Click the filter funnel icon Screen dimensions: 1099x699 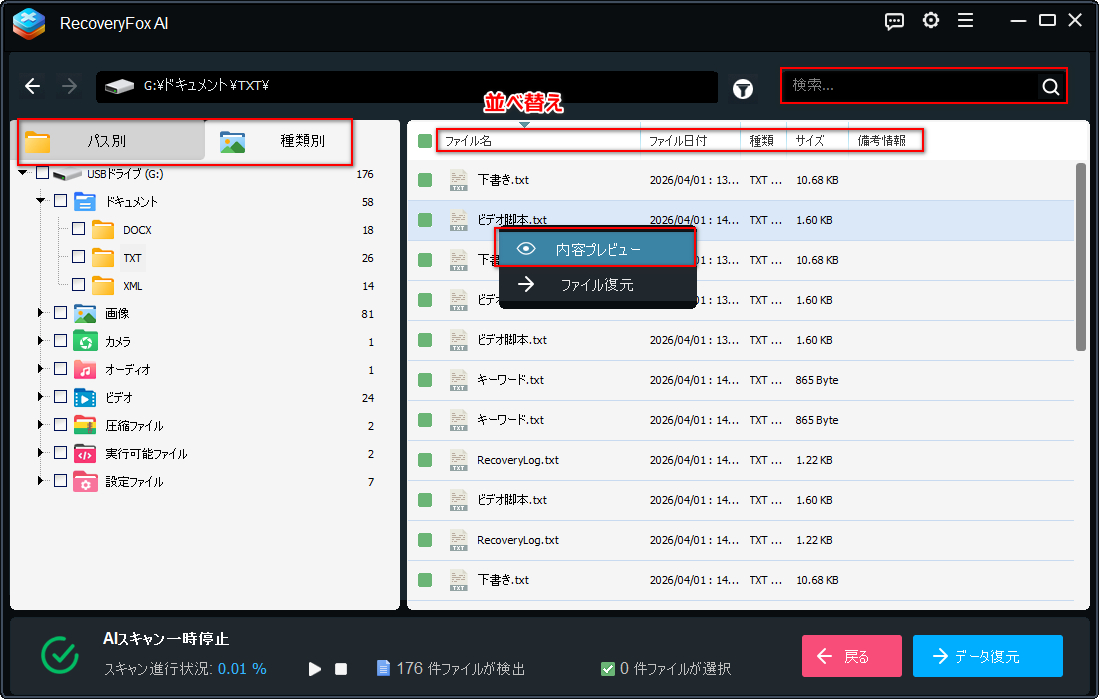tap(742, 88)
